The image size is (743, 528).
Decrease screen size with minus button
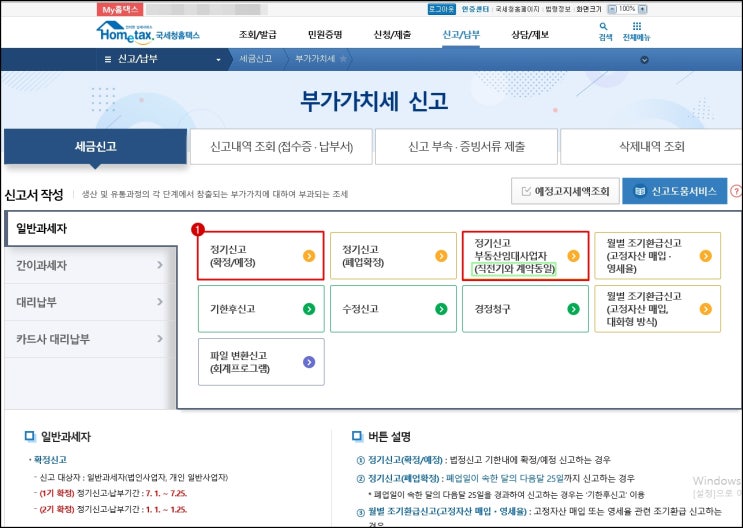click(612, 9)
